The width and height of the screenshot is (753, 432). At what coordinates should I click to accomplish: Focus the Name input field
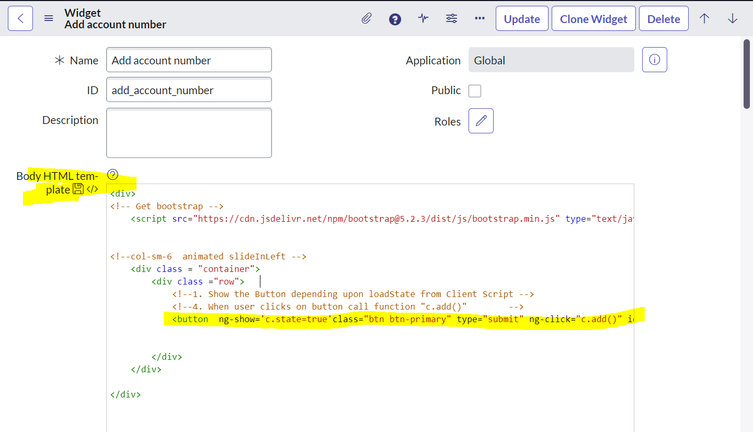[x=189, y=60]
